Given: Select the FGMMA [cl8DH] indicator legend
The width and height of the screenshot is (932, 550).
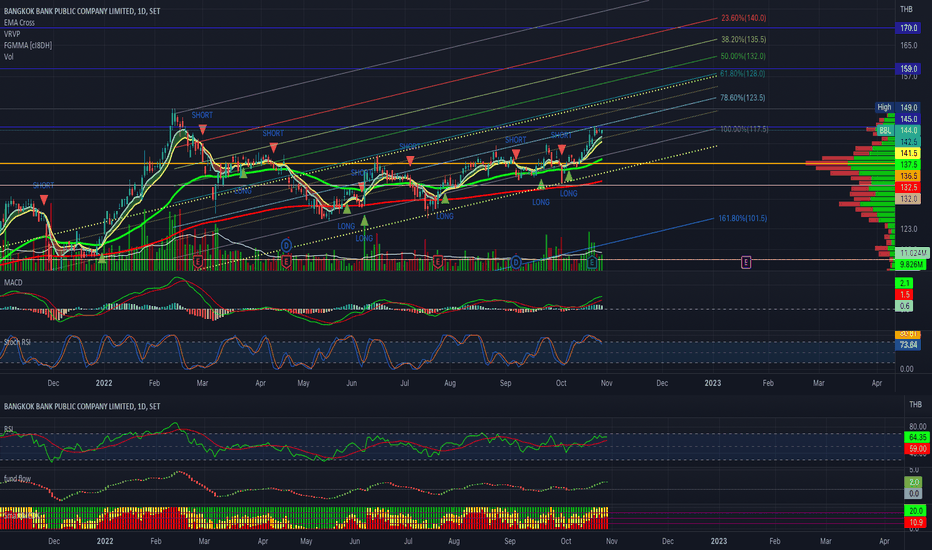Looking at the screenshot, I should click(27, 45).
